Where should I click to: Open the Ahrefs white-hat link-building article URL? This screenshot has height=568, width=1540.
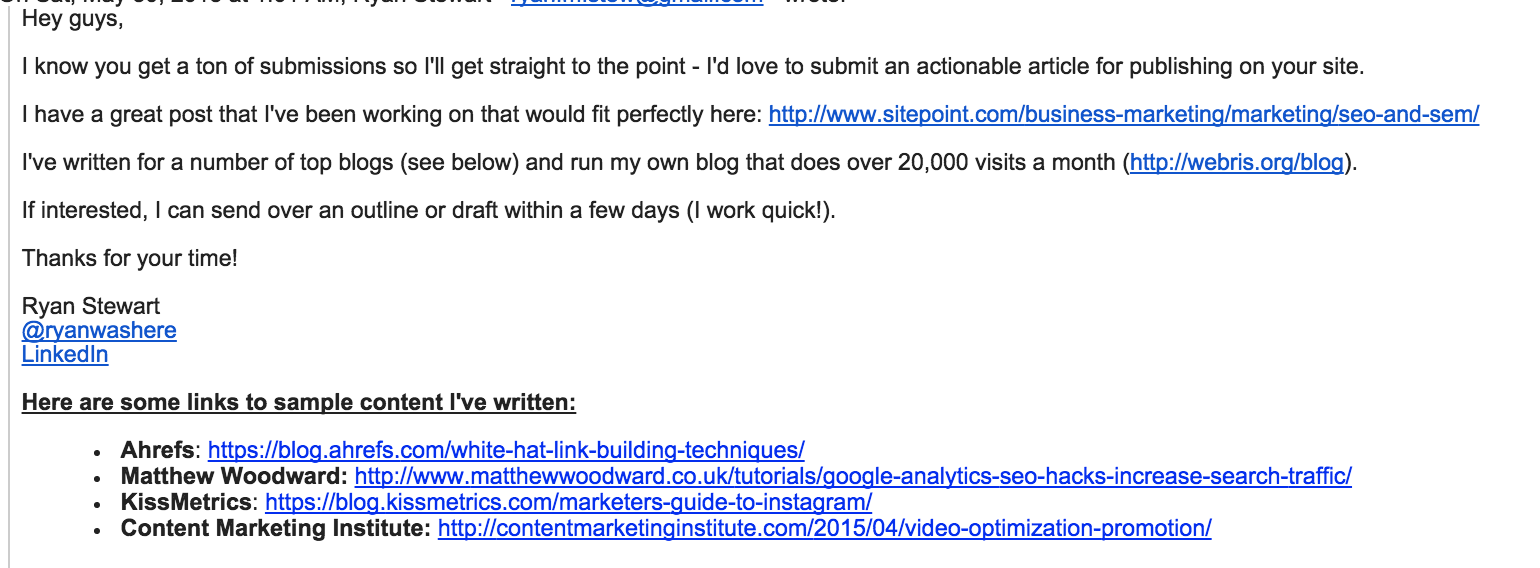pos(506,450)
